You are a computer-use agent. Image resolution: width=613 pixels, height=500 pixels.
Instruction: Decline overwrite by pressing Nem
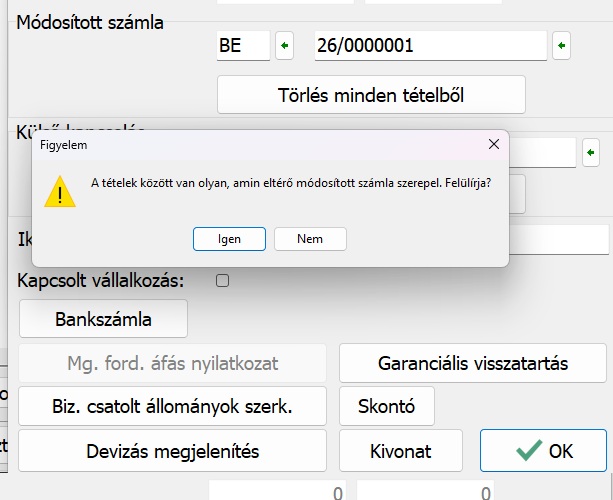pyautogui.click(x=310, y=239)
